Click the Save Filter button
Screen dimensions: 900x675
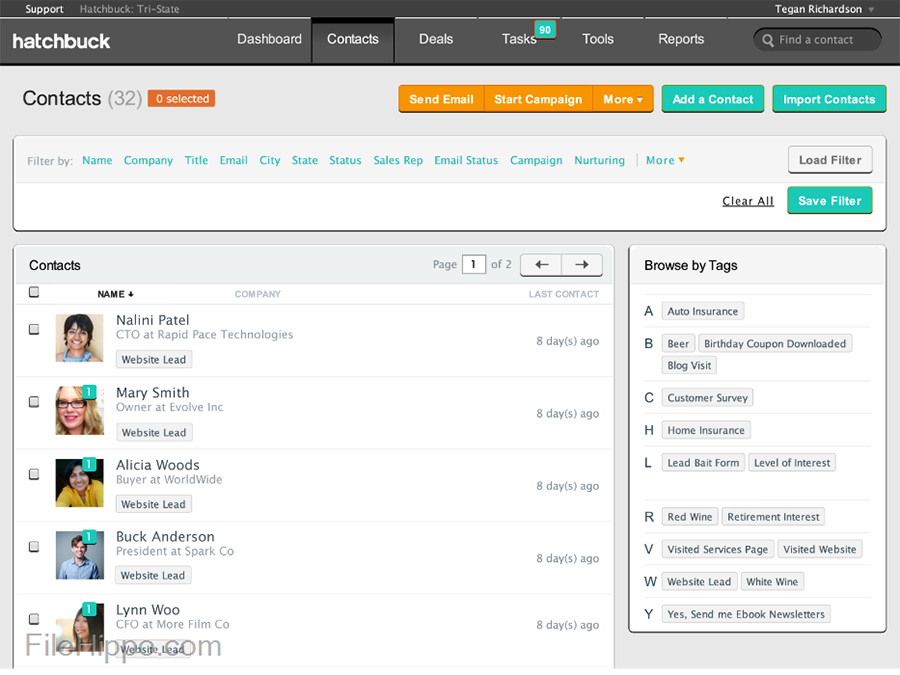pos(830,201)
